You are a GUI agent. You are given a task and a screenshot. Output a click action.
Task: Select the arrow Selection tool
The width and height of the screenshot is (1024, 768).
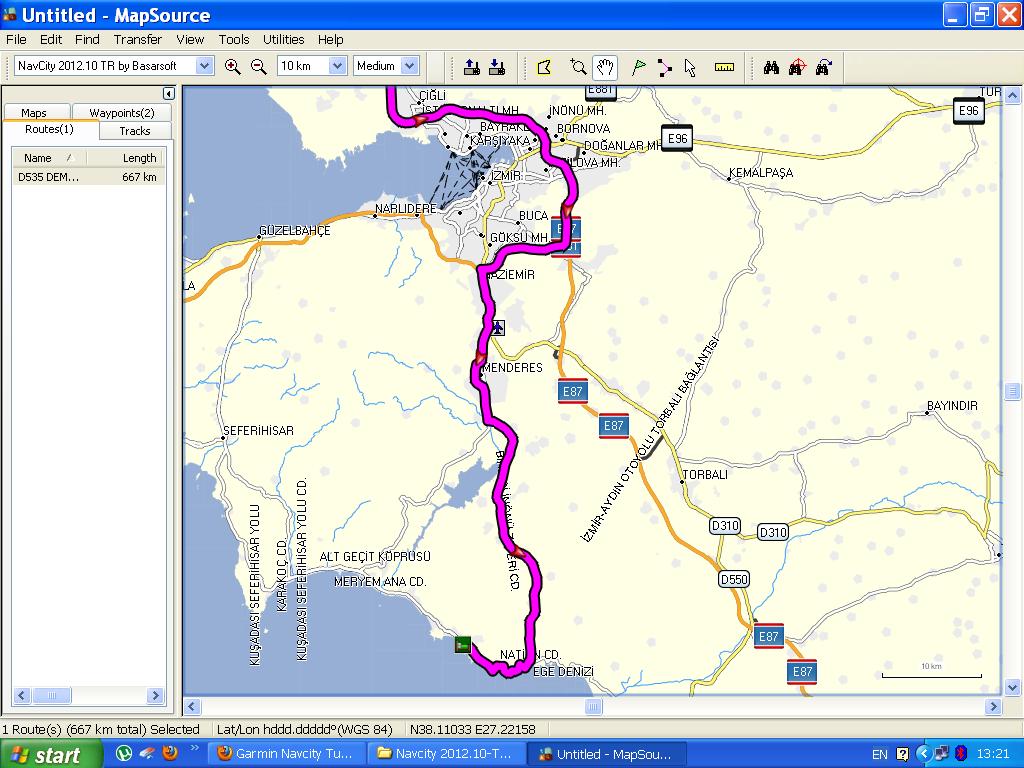click(690, 67)
